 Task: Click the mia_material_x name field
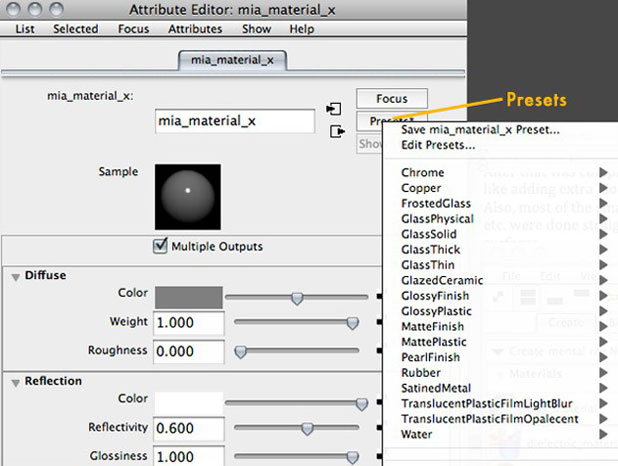pyautogui.click(x=235, y=121)
